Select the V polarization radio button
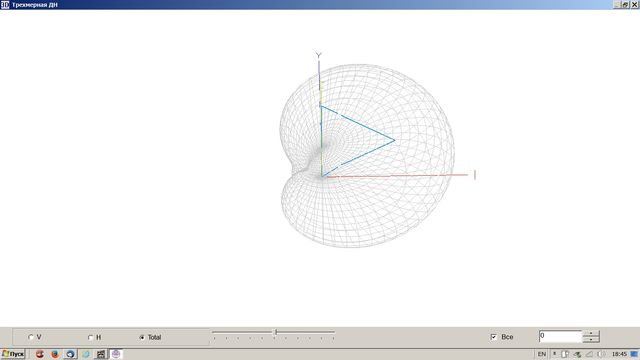 point(31,337)
